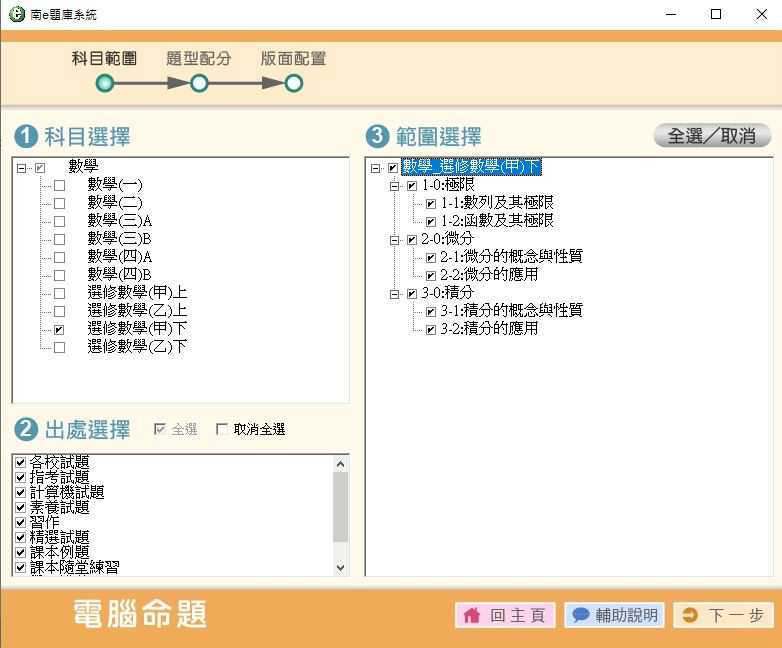Select the 數學_選修數學(甲)下 tree label
Viewport: 782px width, 648px height.
[x=471, y=167]
